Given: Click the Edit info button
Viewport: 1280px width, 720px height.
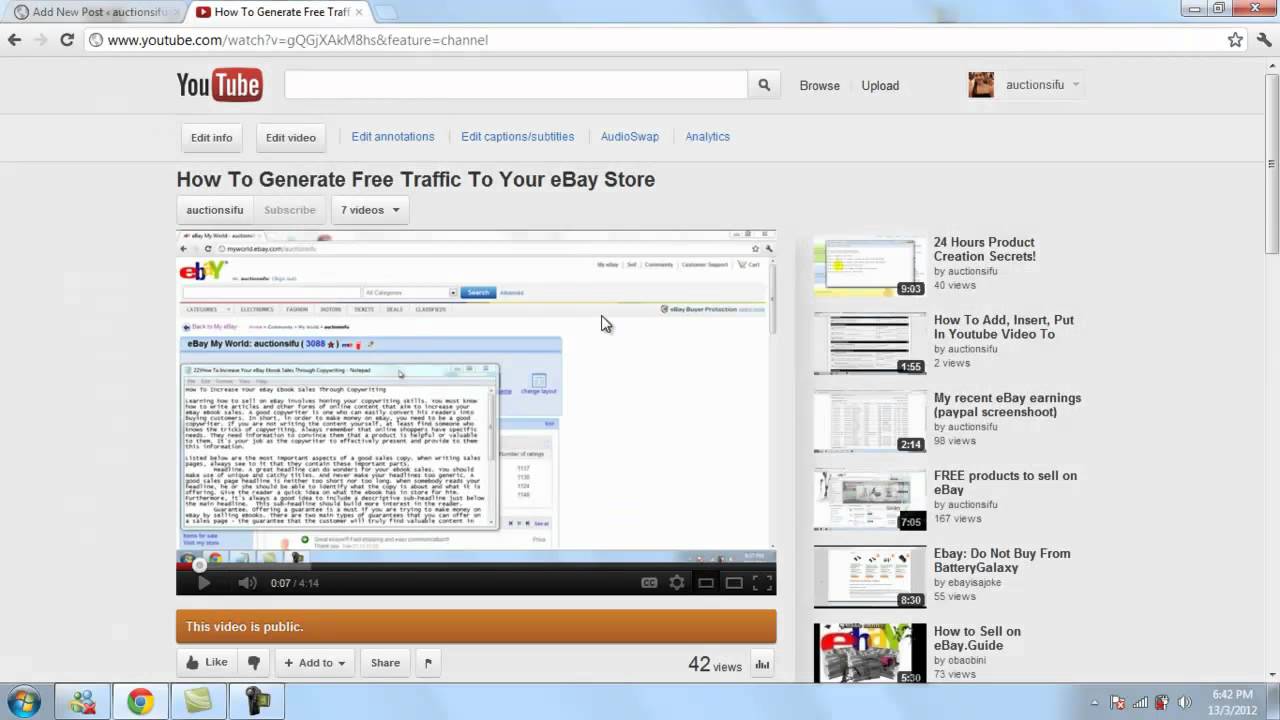Looking at the screenshot, I should (x=211, y=138).
